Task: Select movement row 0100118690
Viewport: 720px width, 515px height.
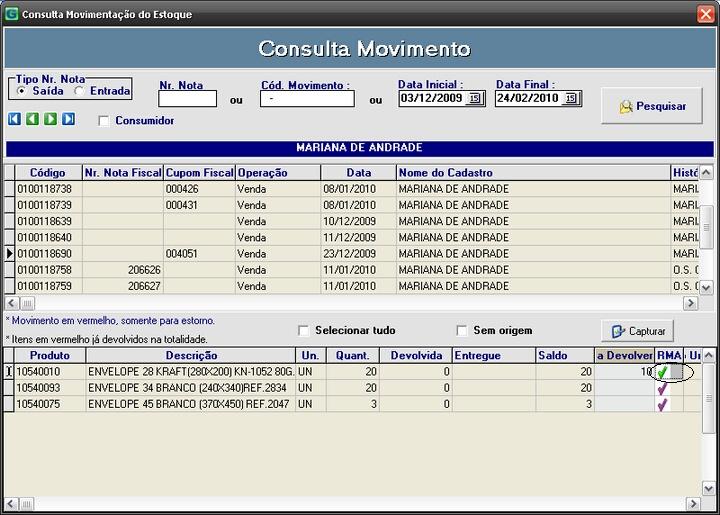Action: tap(351, 254)
